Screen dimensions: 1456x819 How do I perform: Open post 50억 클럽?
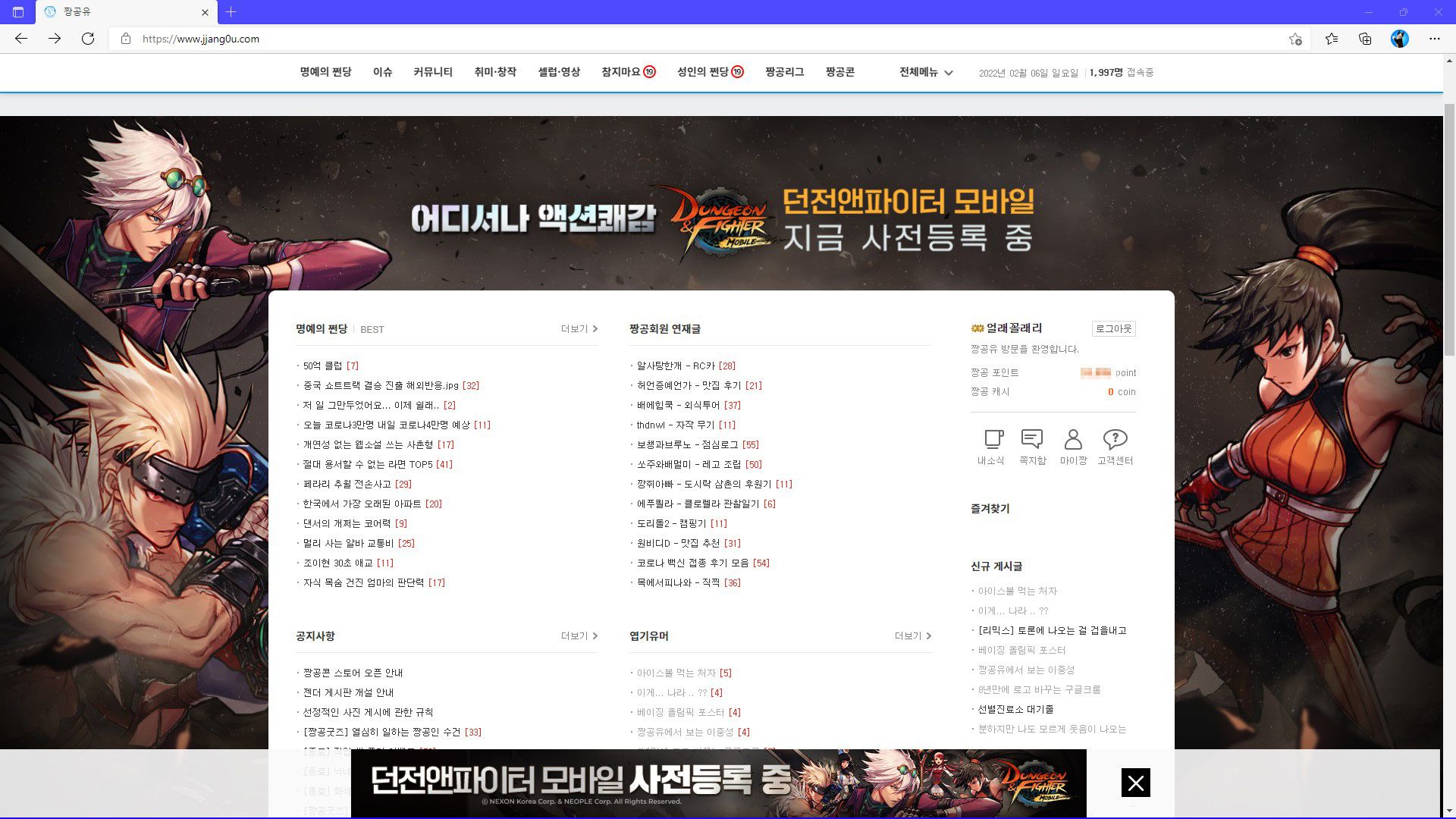(322, 366)
